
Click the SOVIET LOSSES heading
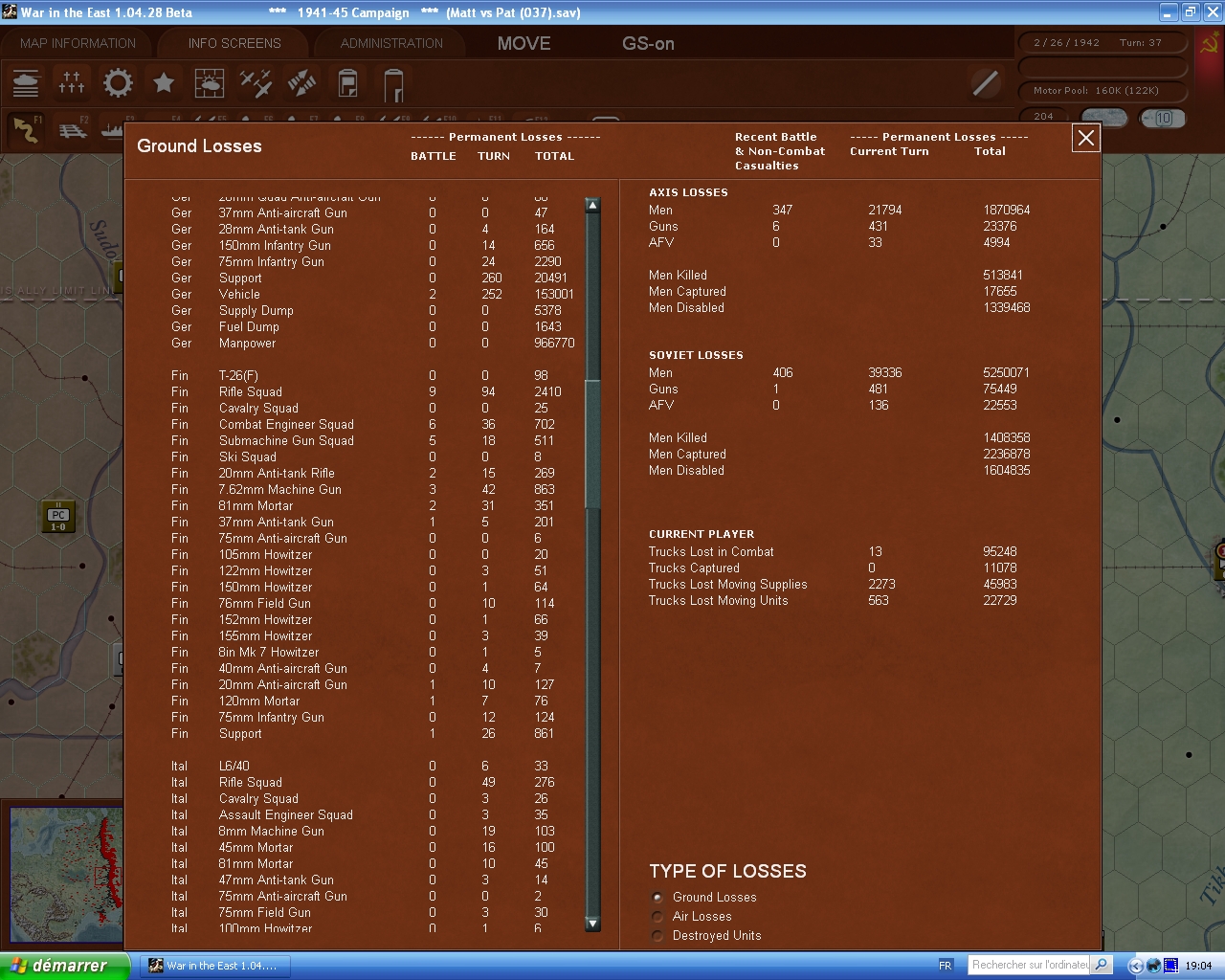click(696, 355)
